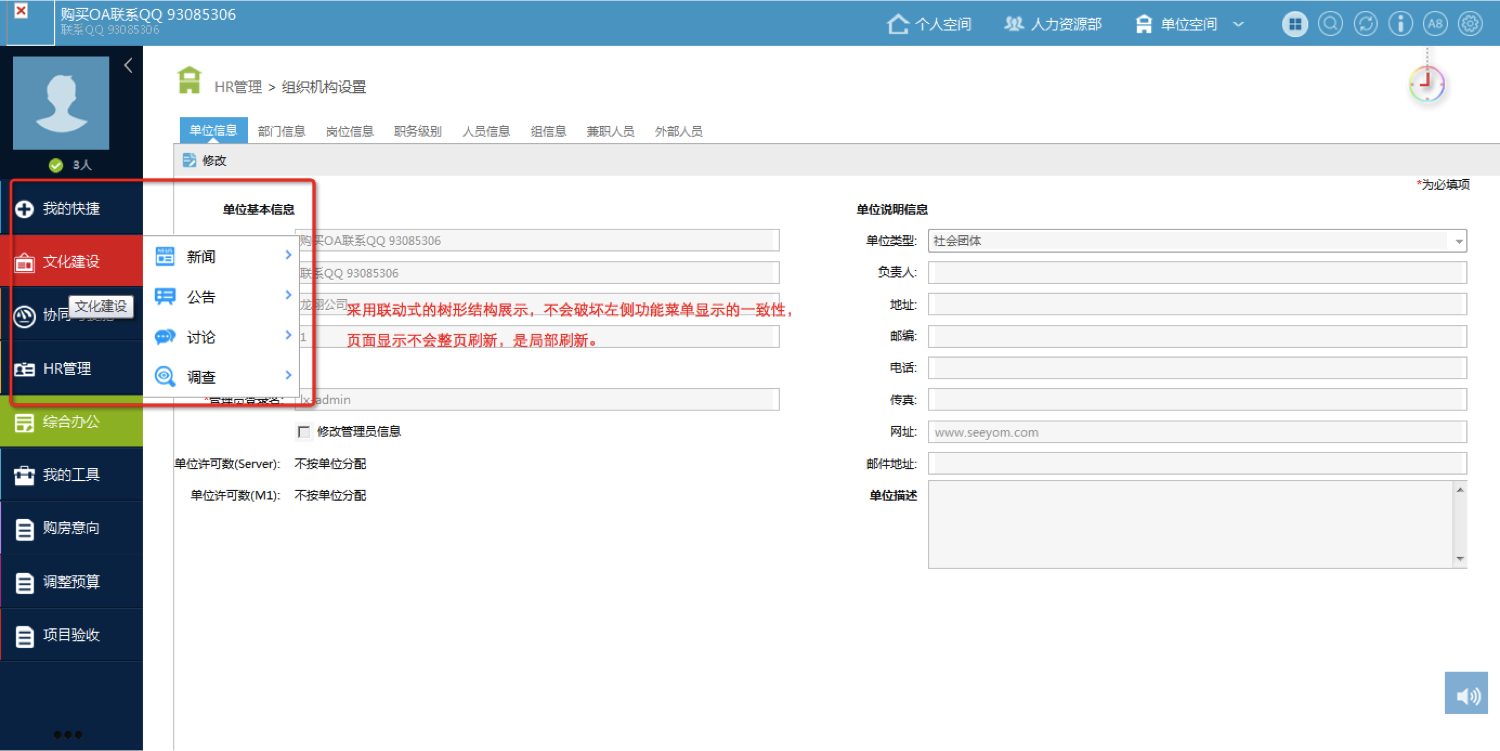Viewport: 1500px width, 751px height.
Task: Click the 修改 edit button
Action: click(x=205, y=160)
